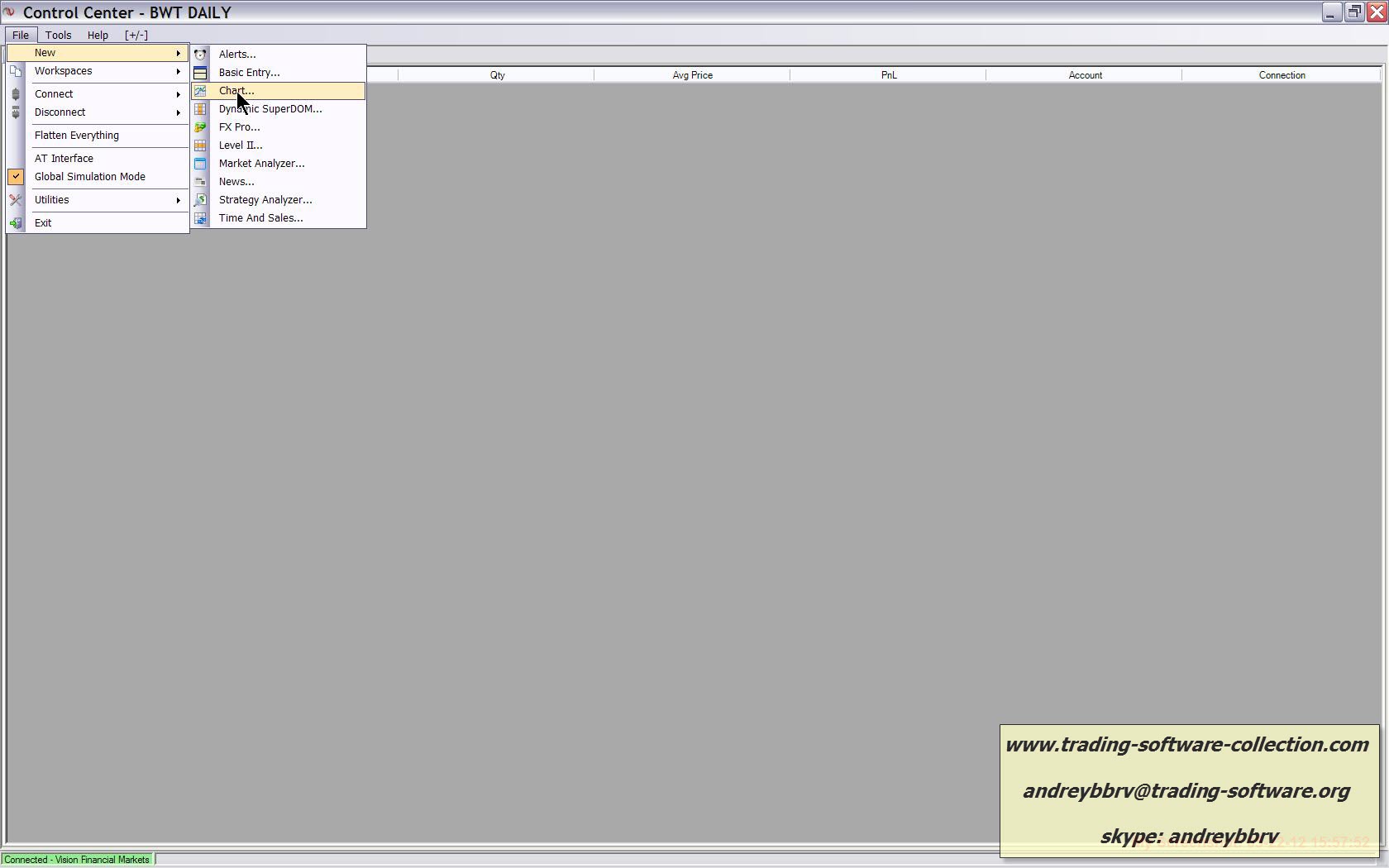
Task: Click the PnL column header
Action: [888, 75]
